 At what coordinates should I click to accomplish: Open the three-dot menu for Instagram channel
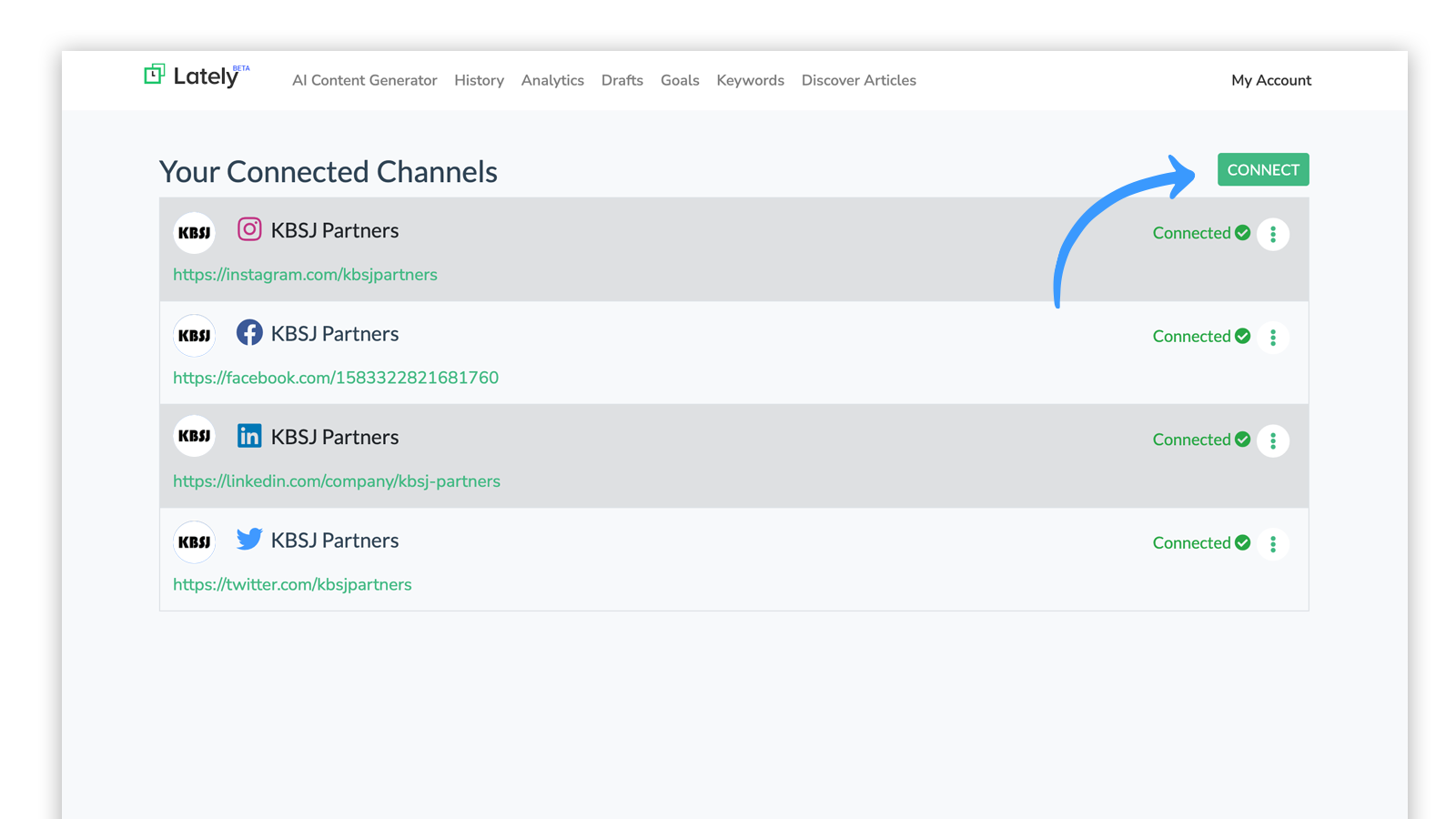coord(1272,234)
